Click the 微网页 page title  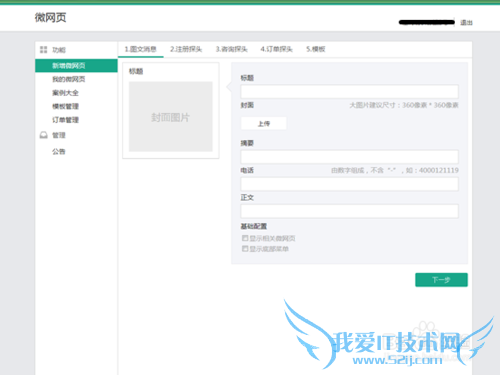pos(50,17)
